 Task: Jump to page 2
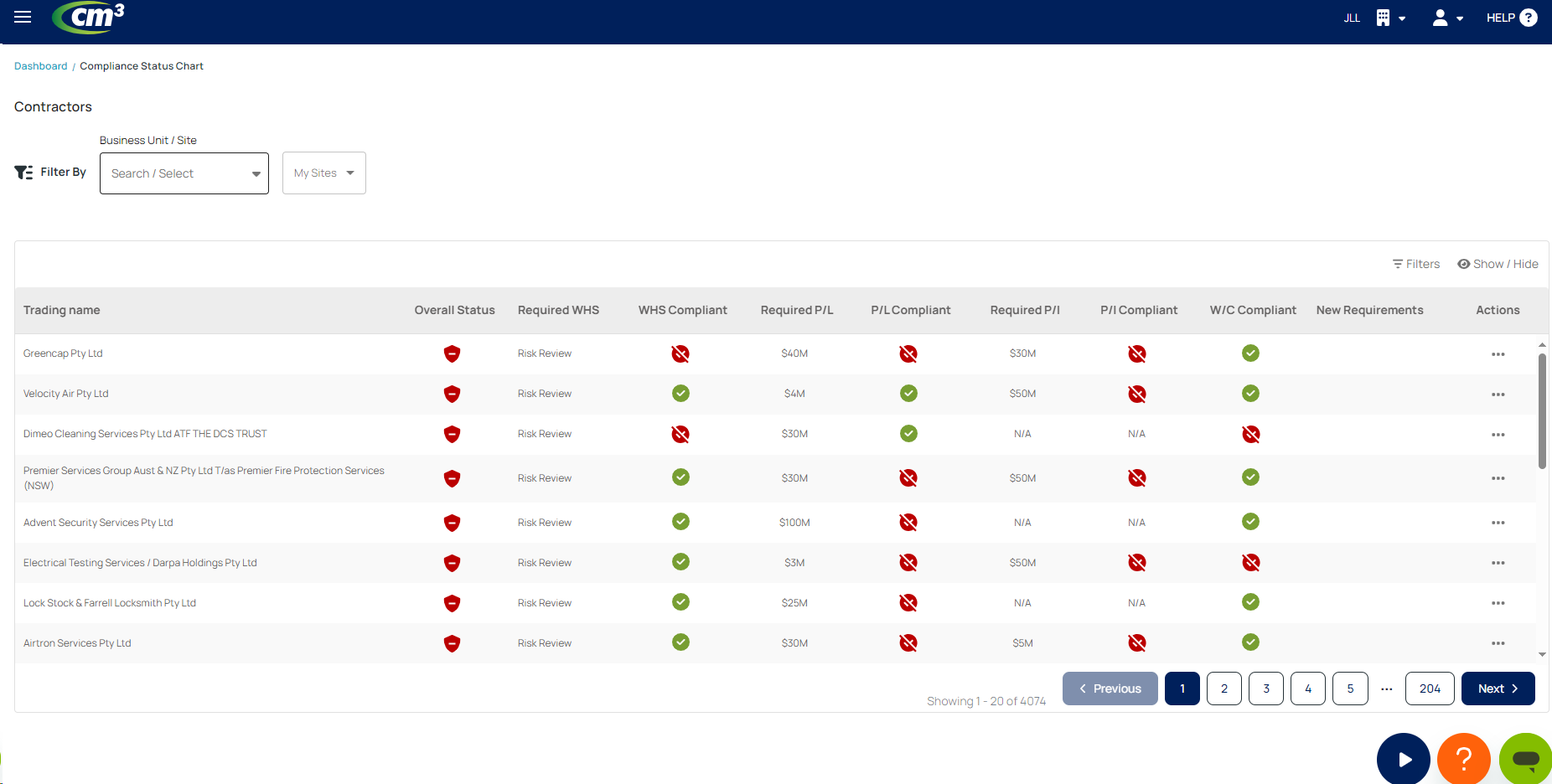click(x=1223, y=689)
